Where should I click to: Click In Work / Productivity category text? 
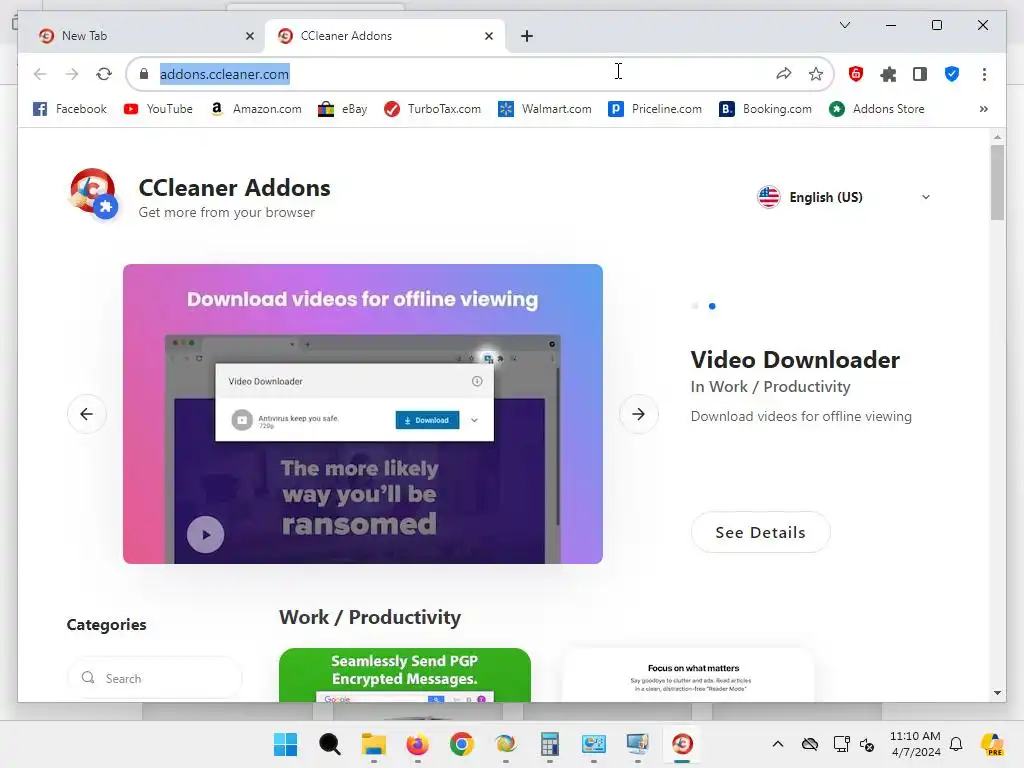point(771,387)
